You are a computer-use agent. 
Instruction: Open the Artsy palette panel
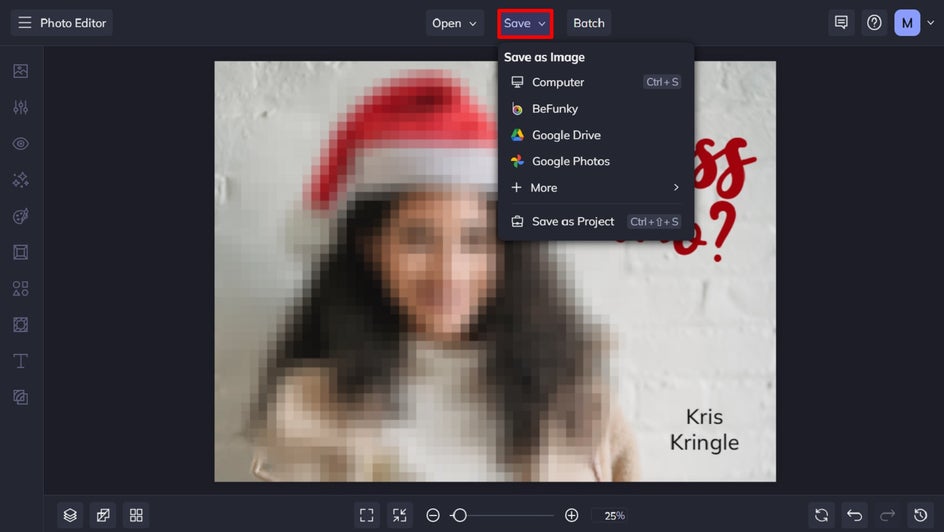click(x=20, y=216)
